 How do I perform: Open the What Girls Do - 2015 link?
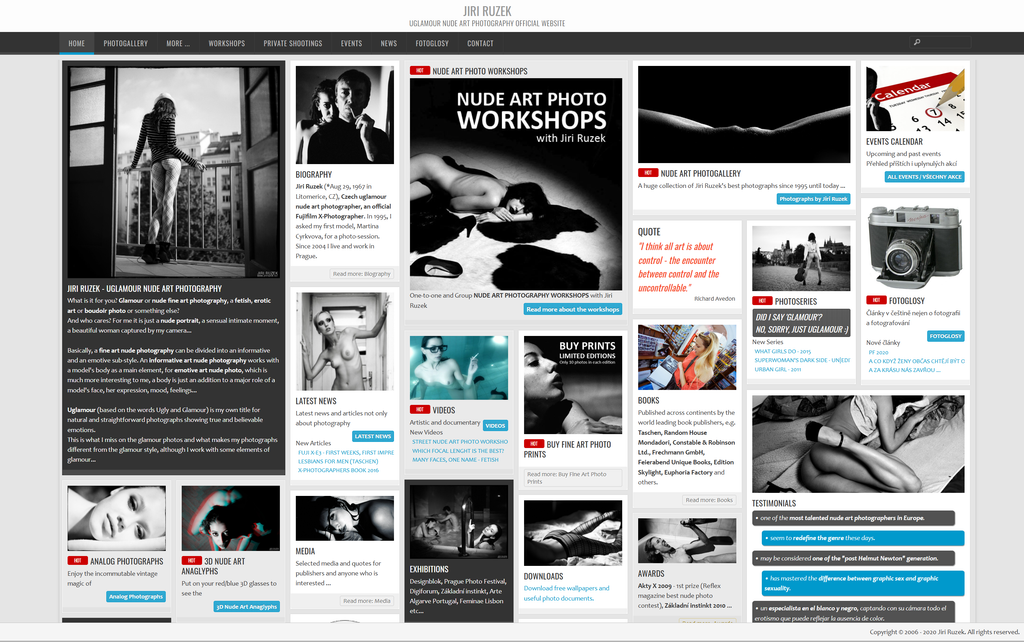click(782, 351)
